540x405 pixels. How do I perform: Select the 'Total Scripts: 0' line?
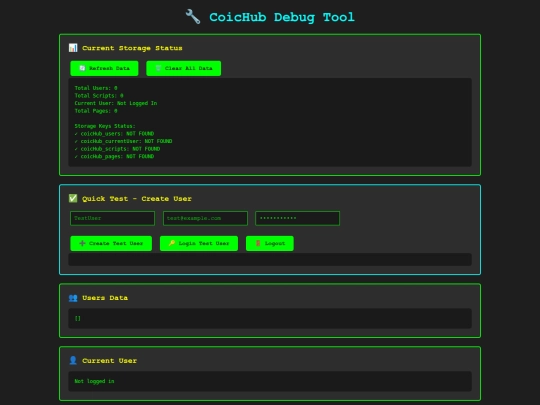[x=99, y=96]
